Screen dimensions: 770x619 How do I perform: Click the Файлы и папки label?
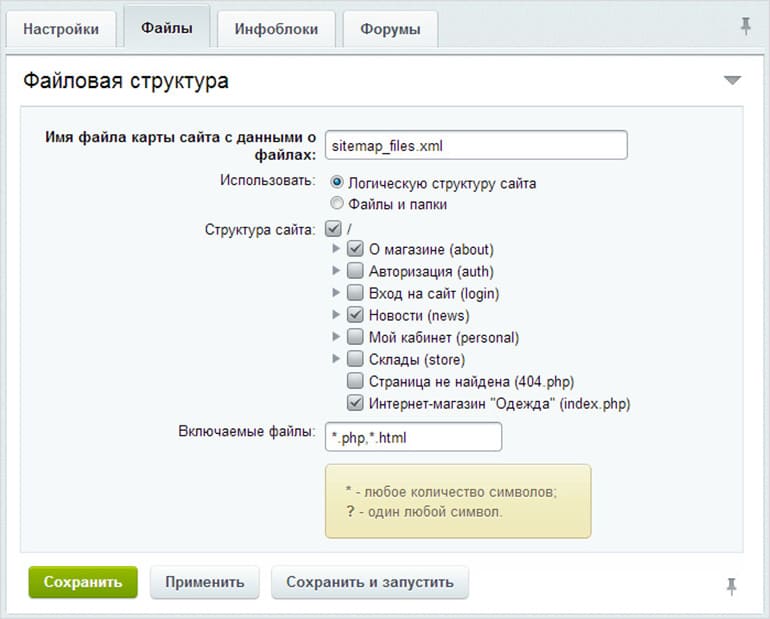[x=397, y=204]
